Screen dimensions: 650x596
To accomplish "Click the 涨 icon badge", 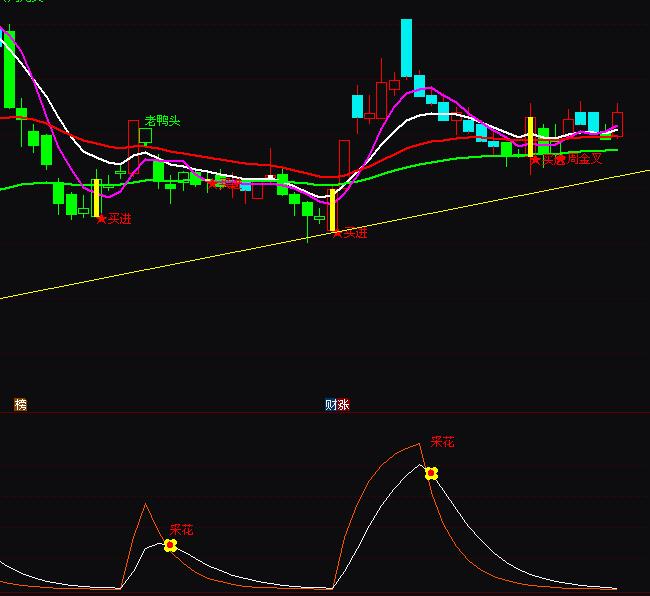I will tap(344, 405).
